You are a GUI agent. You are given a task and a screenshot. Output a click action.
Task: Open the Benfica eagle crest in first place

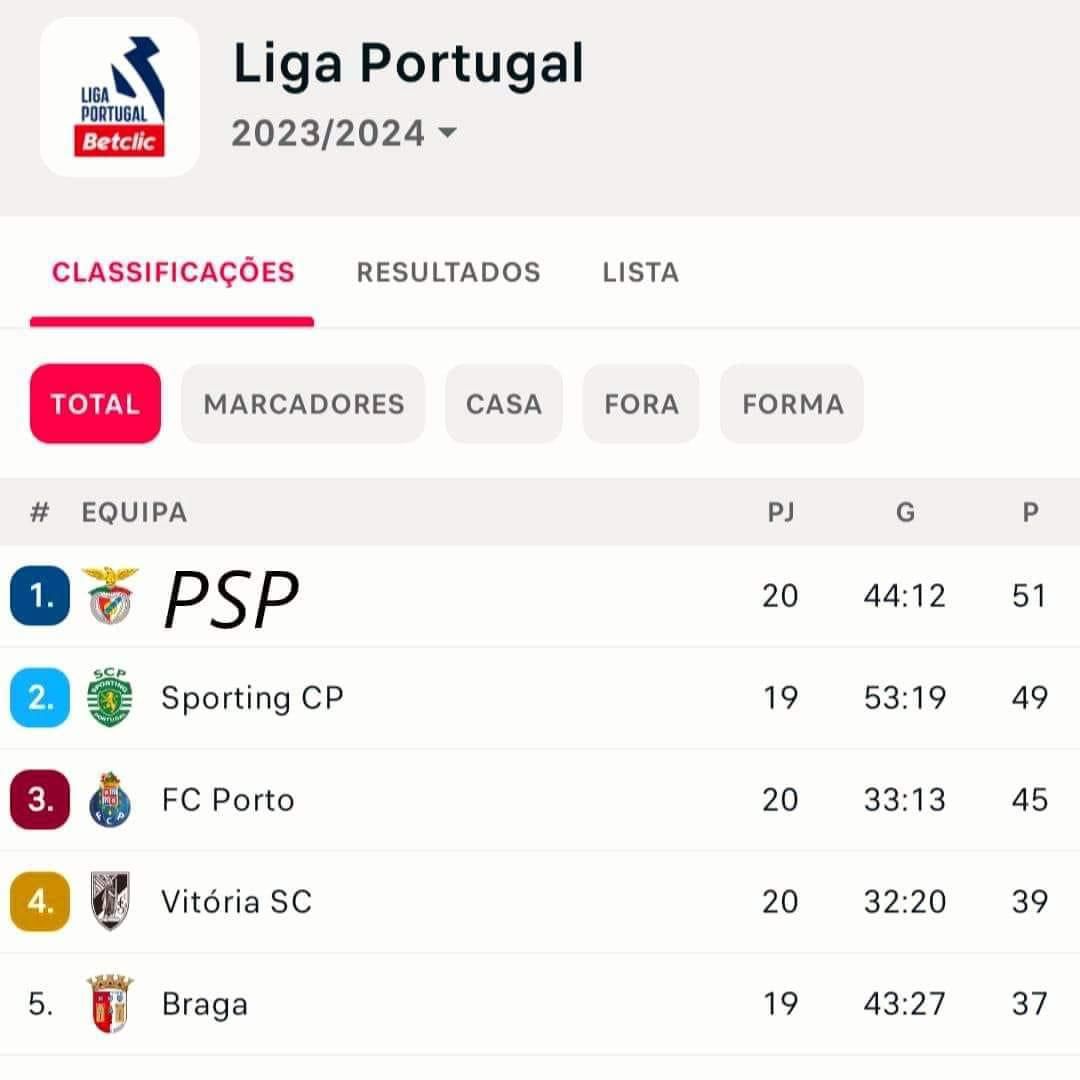tap(110, 596)
